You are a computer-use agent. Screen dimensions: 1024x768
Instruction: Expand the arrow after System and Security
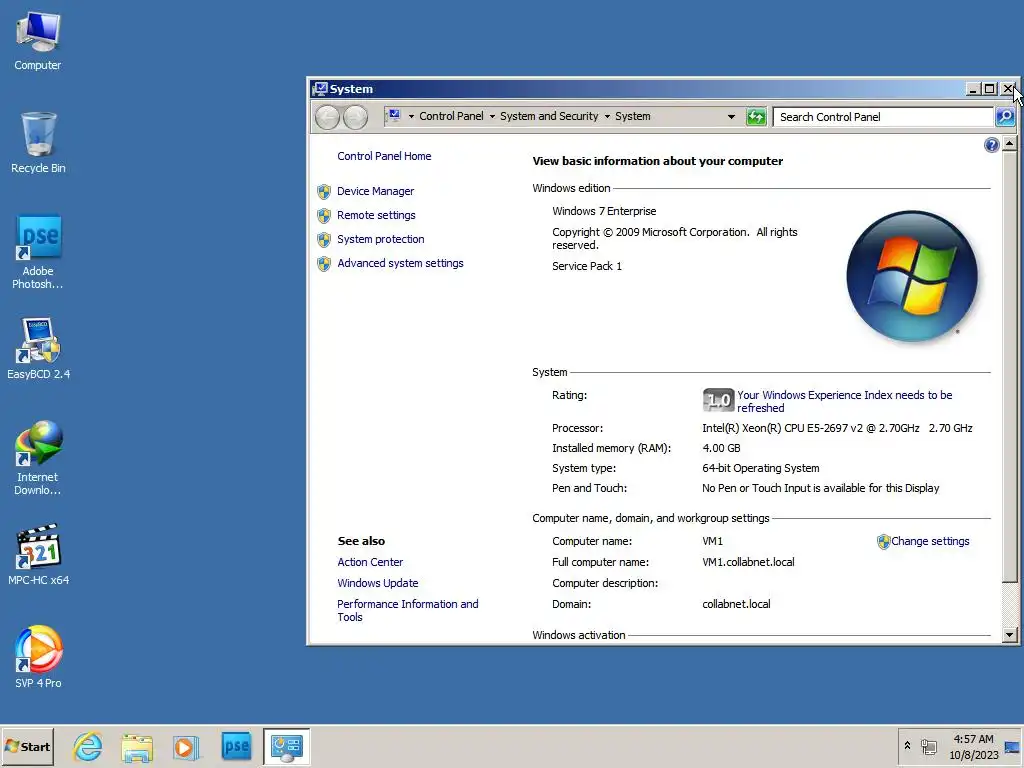607,117
